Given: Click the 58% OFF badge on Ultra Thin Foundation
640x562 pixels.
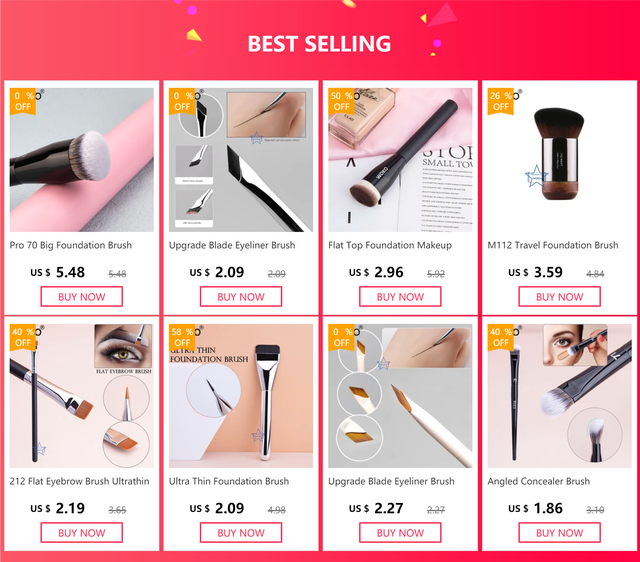Looking at the screenshot, I should click(x=182, y=338).
